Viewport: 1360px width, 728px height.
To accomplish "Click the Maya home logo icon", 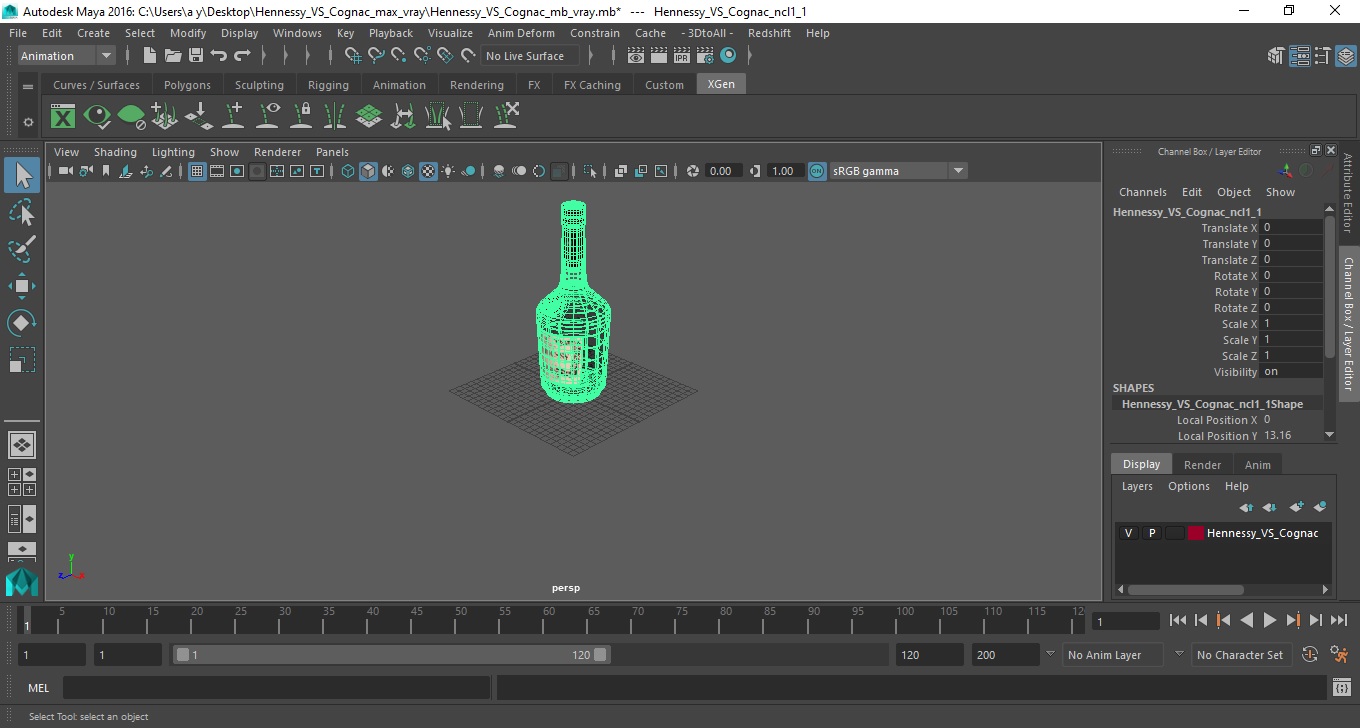I will tap(21, 581).
